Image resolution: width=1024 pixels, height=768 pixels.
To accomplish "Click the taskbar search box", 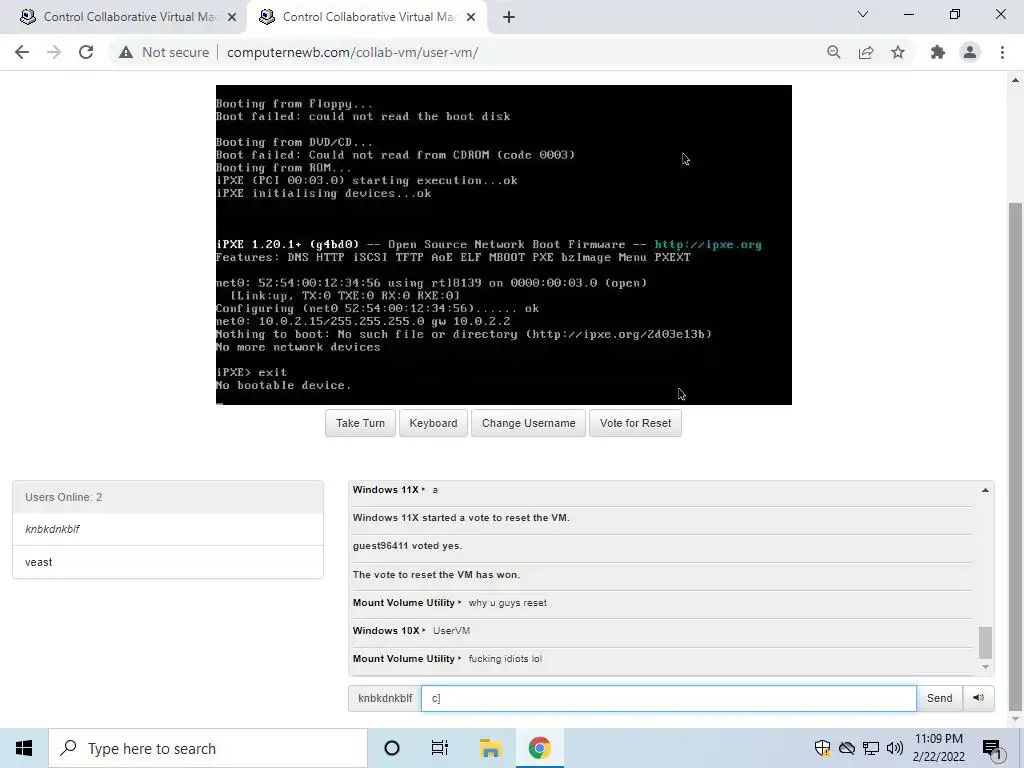I will (x=208, y=748).
